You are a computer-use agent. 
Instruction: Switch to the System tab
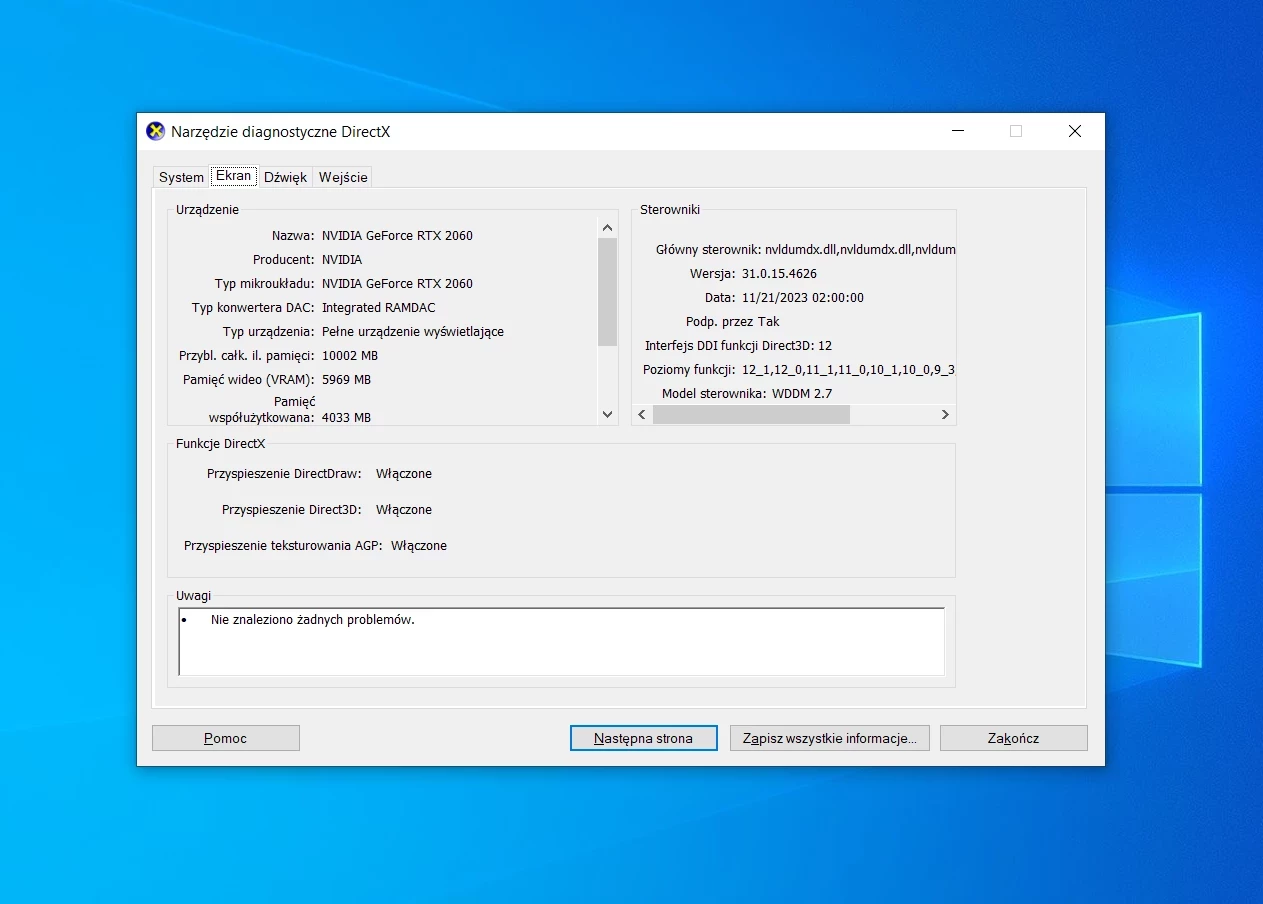click(181, 177)
